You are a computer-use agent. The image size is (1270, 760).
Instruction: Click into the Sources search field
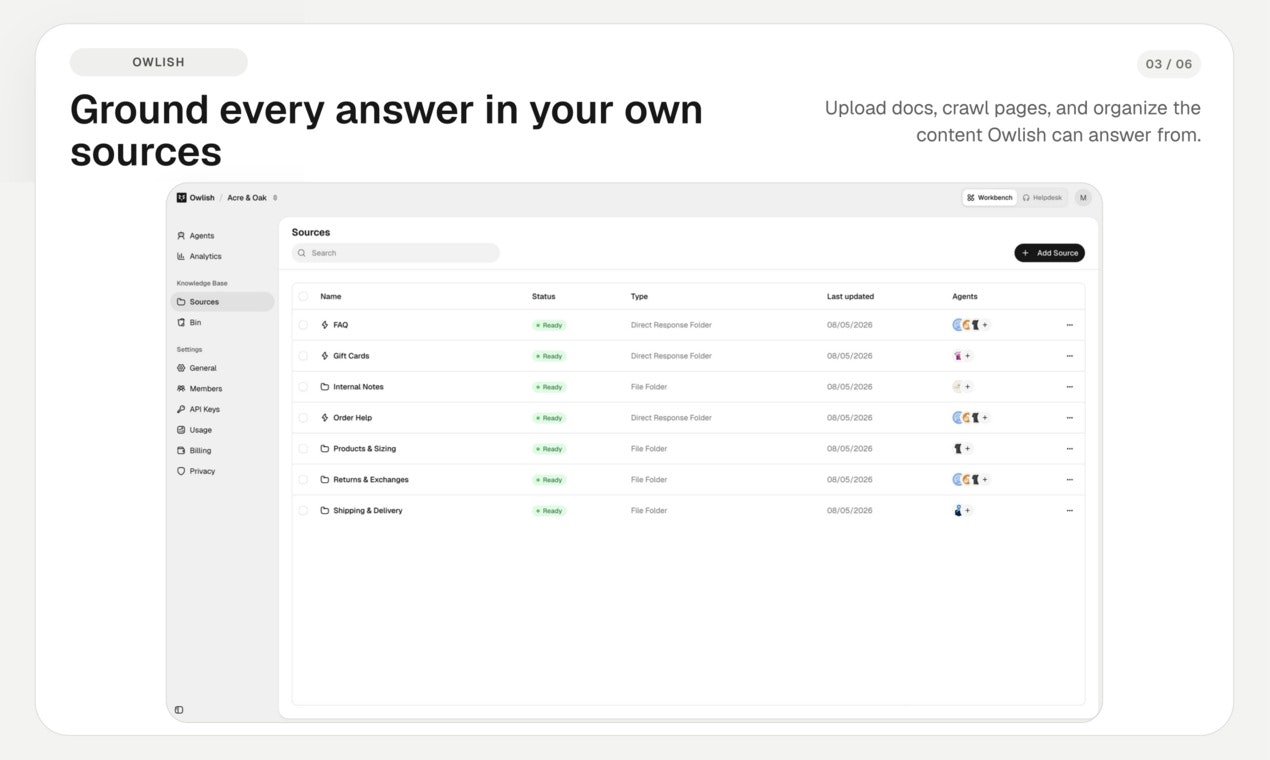[x=395, y=253]
